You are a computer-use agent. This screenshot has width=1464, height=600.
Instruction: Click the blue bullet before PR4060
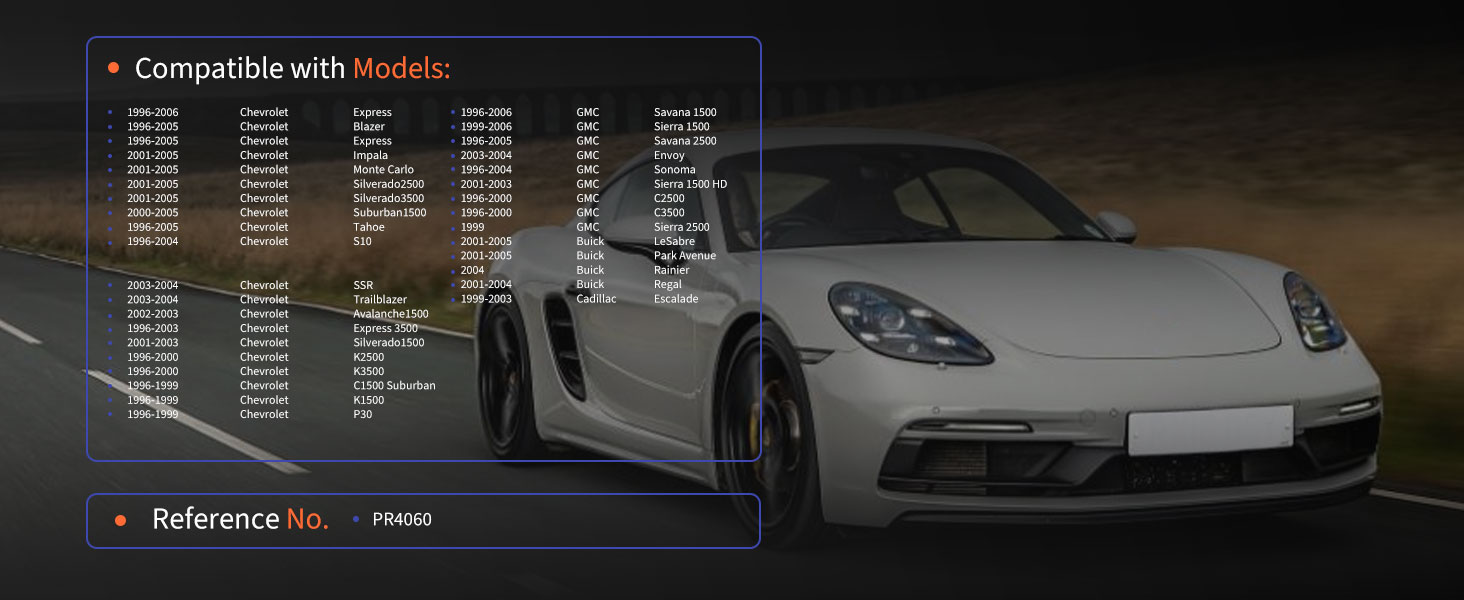point(356,520)
